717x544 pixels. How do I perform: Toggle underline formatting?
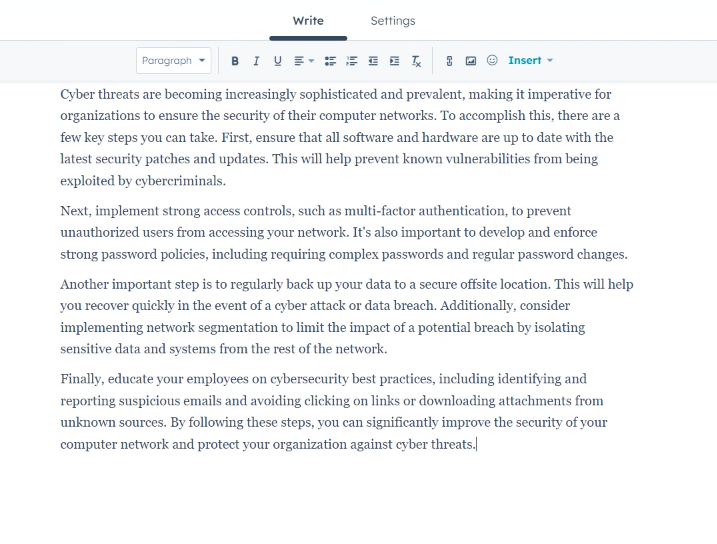(277, 61)
